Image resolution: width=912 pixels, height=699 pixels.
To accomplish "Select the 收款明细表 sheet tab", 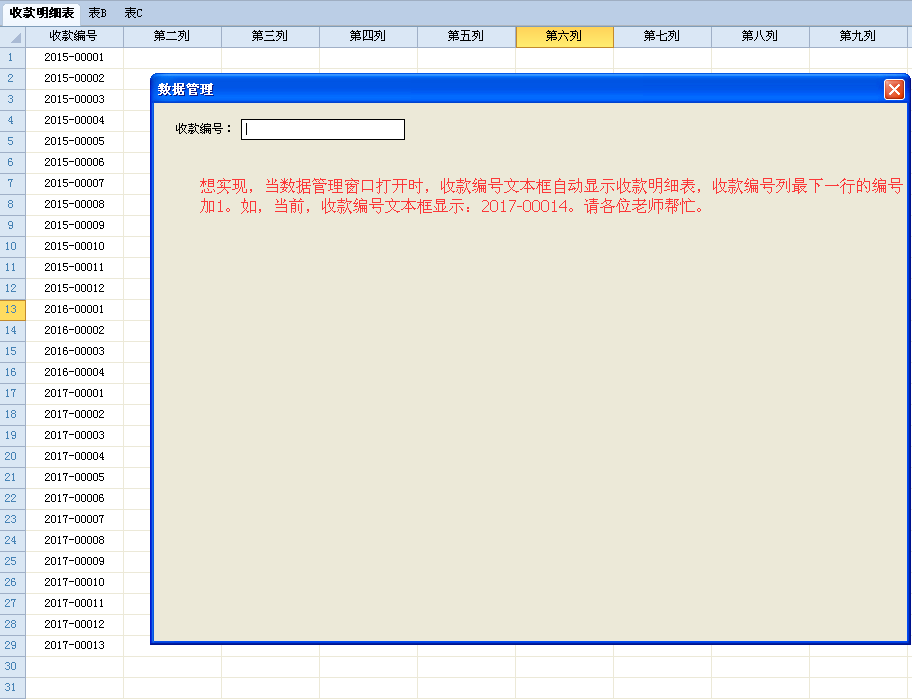I will coord(42,13).
